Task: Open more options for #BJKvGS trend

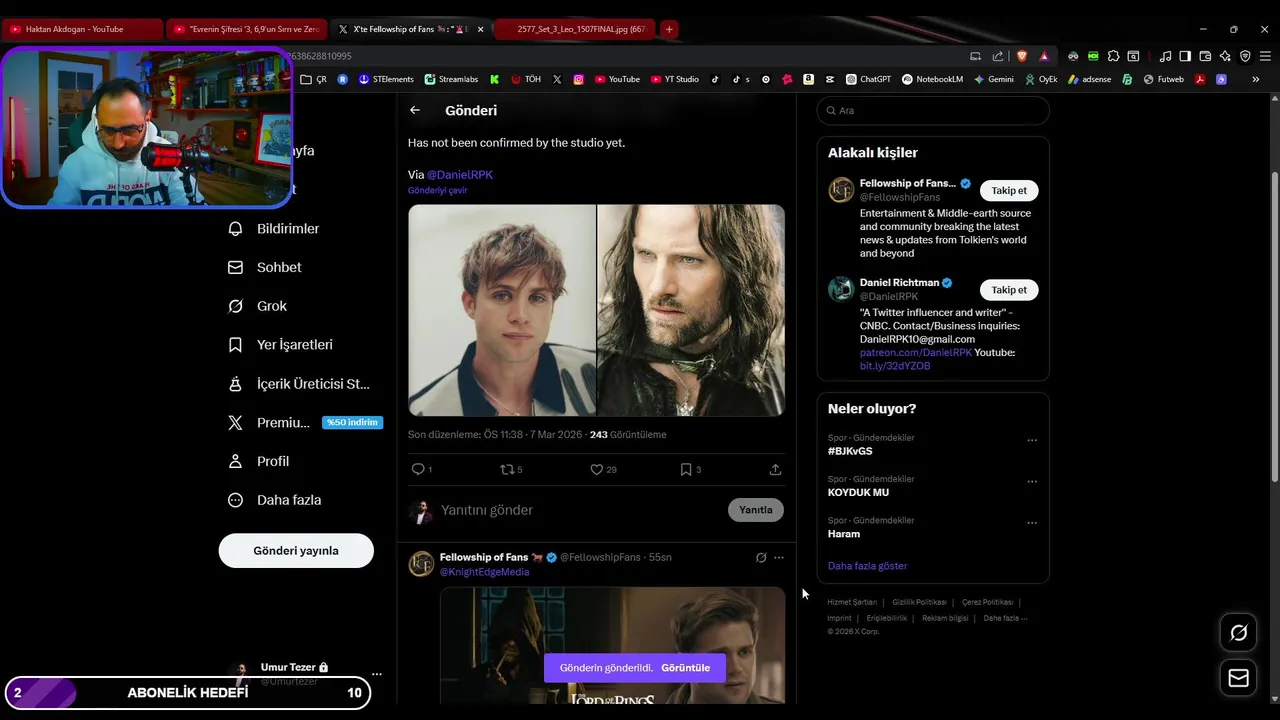Action: click(x=1032, y=440)
